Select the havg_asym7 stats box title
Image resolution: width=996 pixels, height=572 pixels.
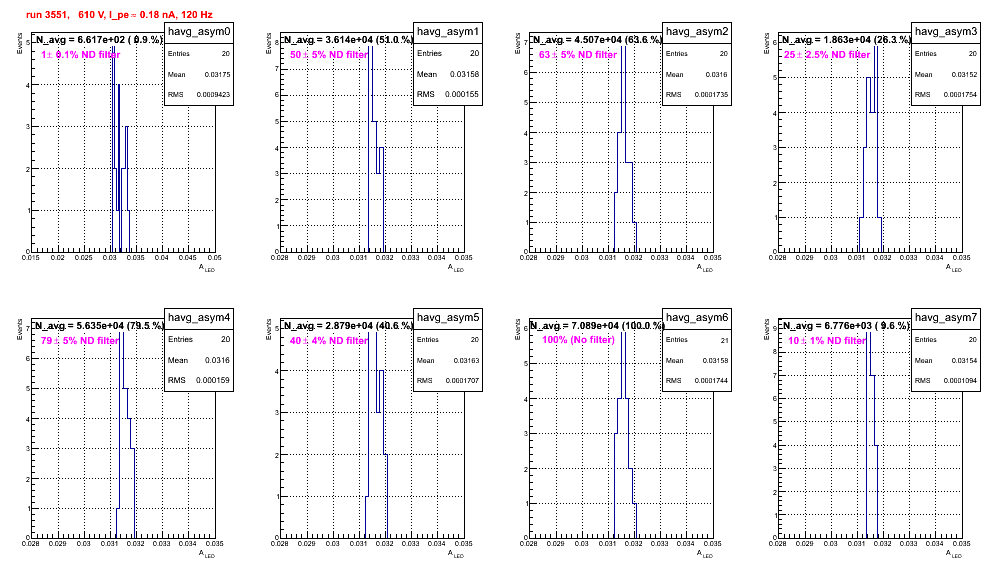click(x=946, y=317)
